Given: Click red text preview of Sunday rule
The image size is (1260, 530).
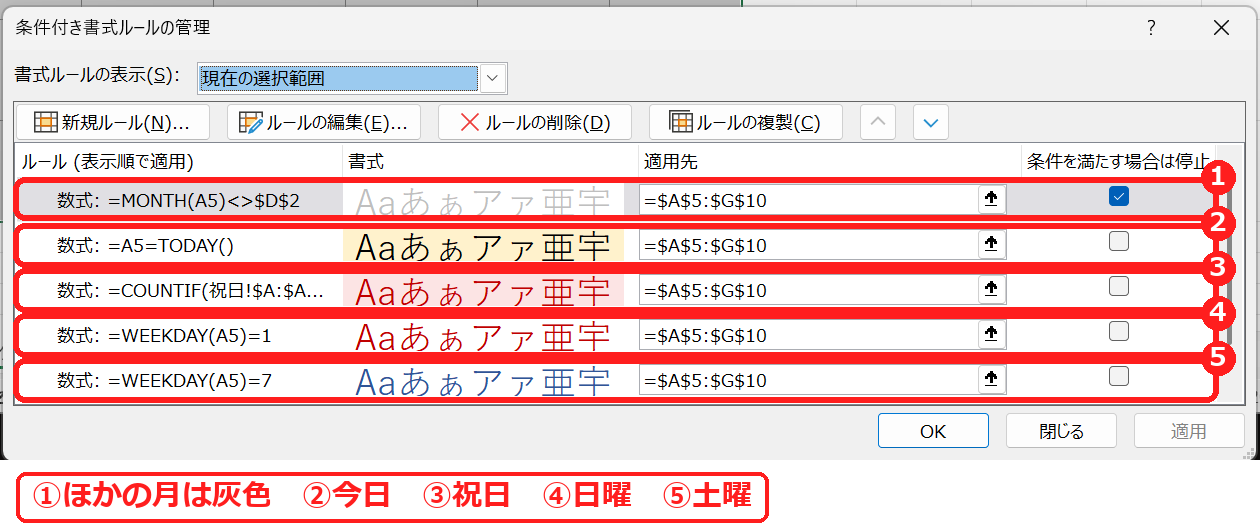Looking at the screenshot, I should [x=483, y=335].
